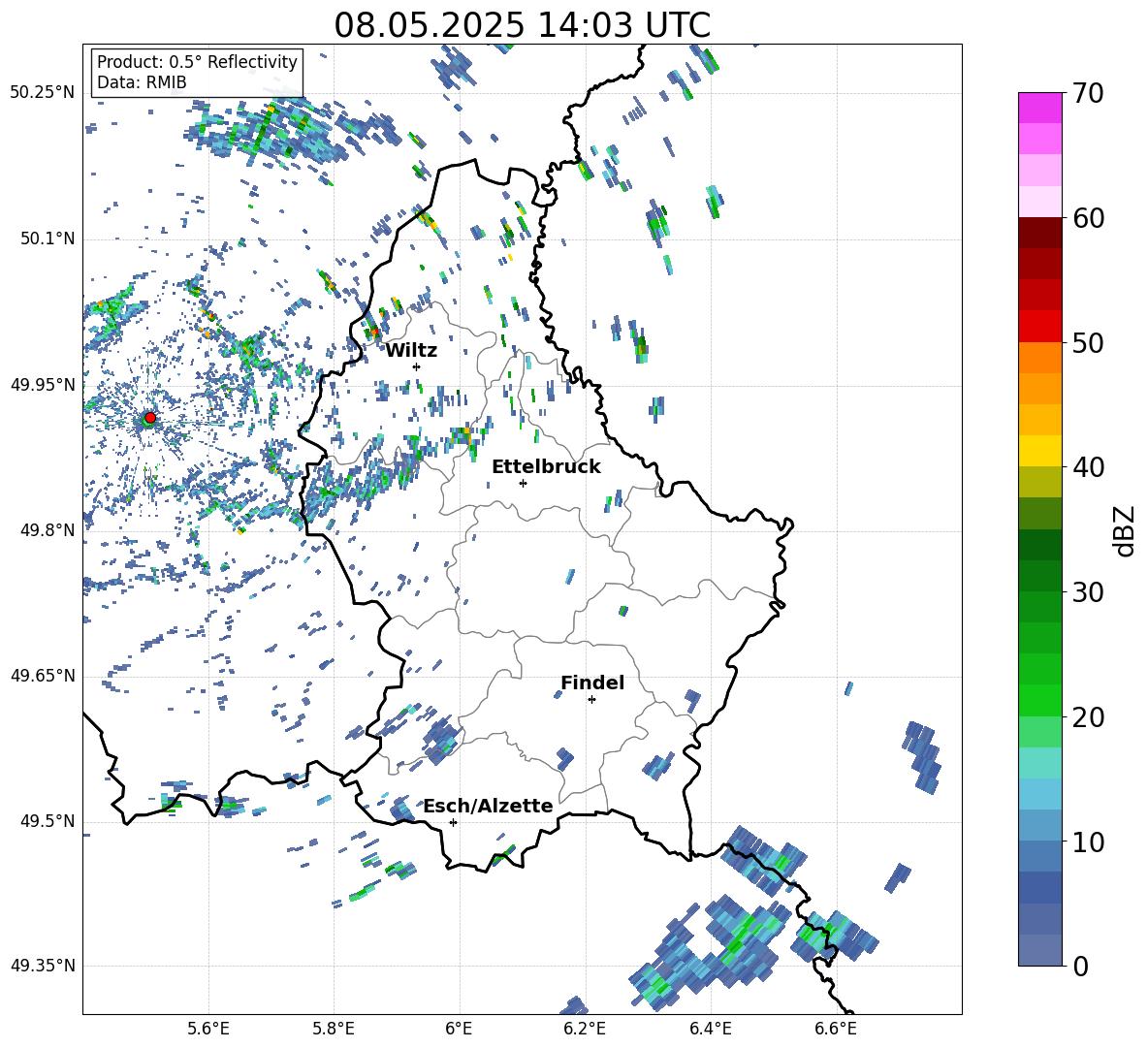Click the Findel station cross marker
Image resolution: width=1148 pixels, height=1048 pixels.
click(x=591, y=700)
